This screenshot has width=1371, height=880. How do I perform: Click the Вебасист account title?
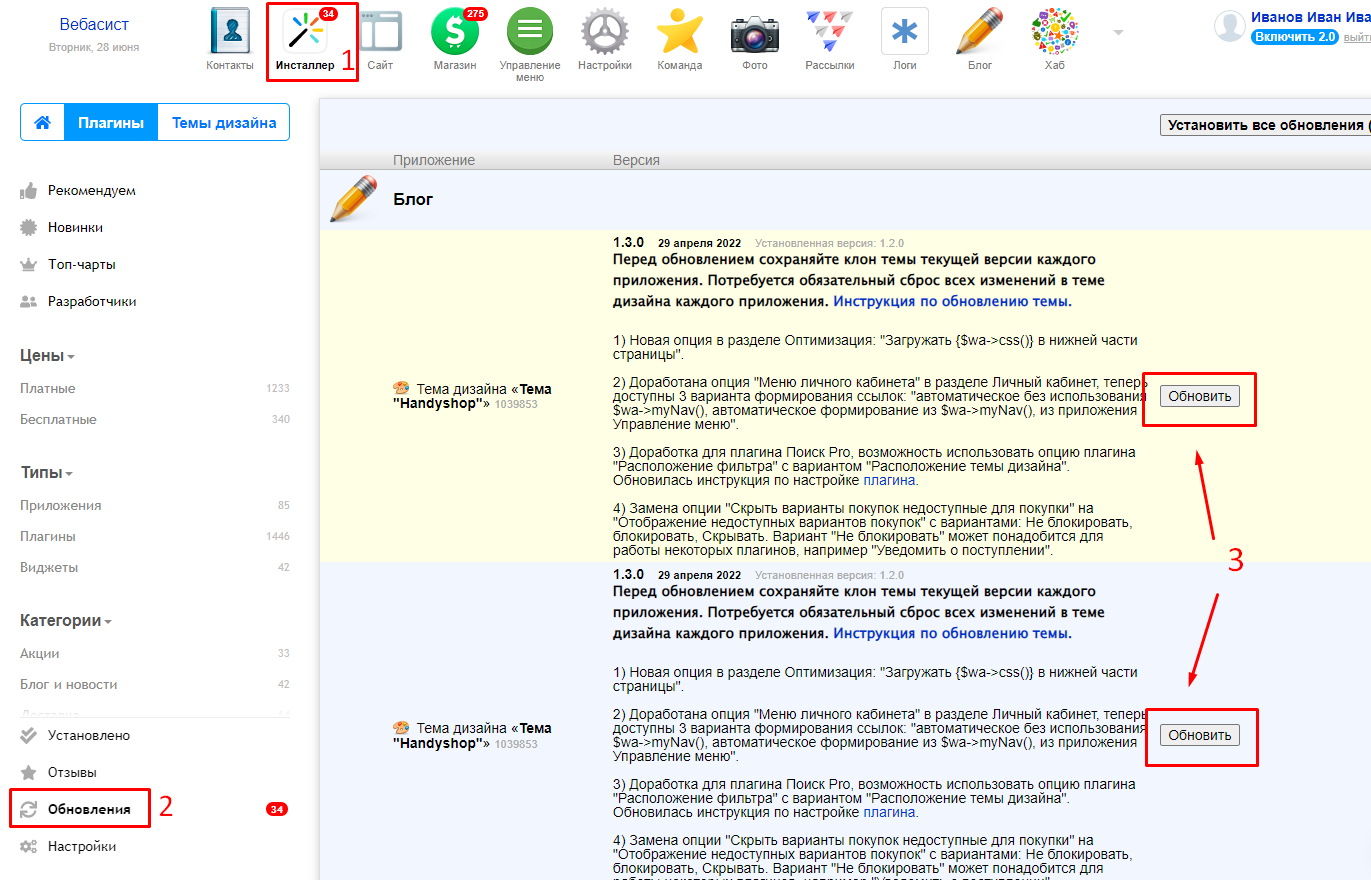click(x=94, y=24)
